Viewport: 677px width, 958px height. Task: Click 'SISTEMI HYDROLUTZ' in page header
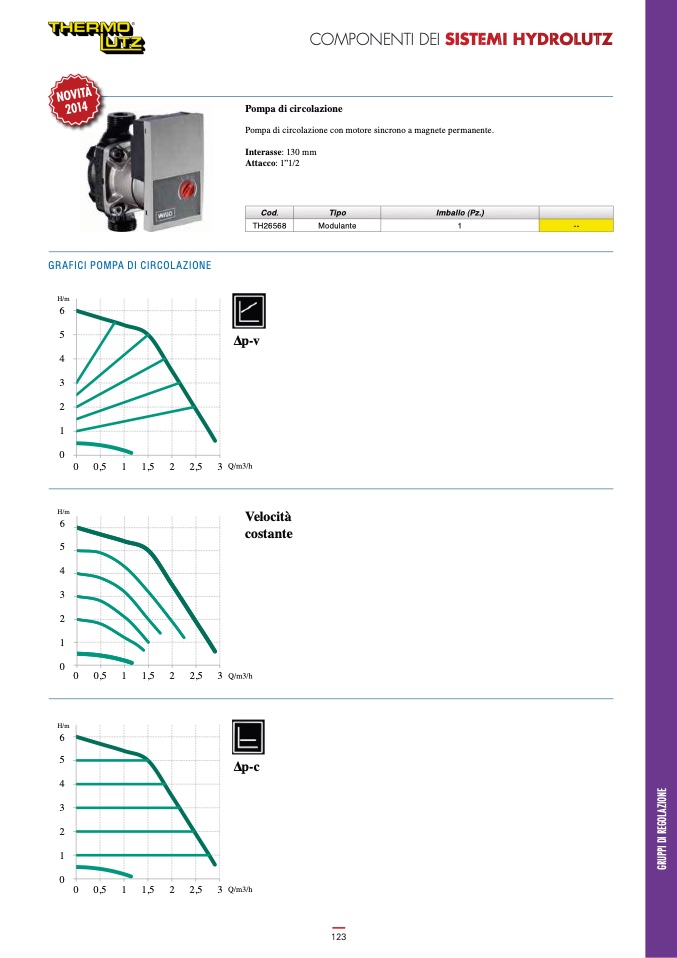pyautogui.click(x=528, y=39)
